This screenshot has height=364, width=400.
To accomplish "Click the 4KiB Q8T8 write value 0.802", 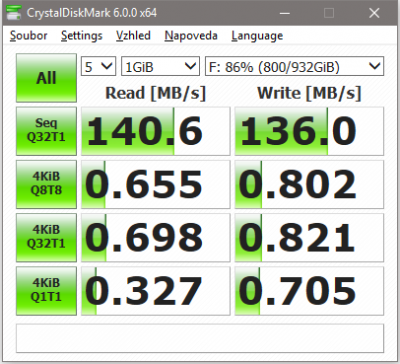I will tap(309, 184).
